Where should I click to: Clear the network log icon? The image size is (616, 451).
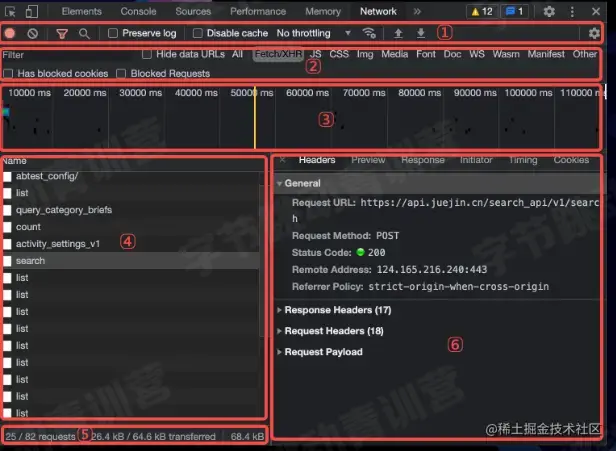pos(33,33)
